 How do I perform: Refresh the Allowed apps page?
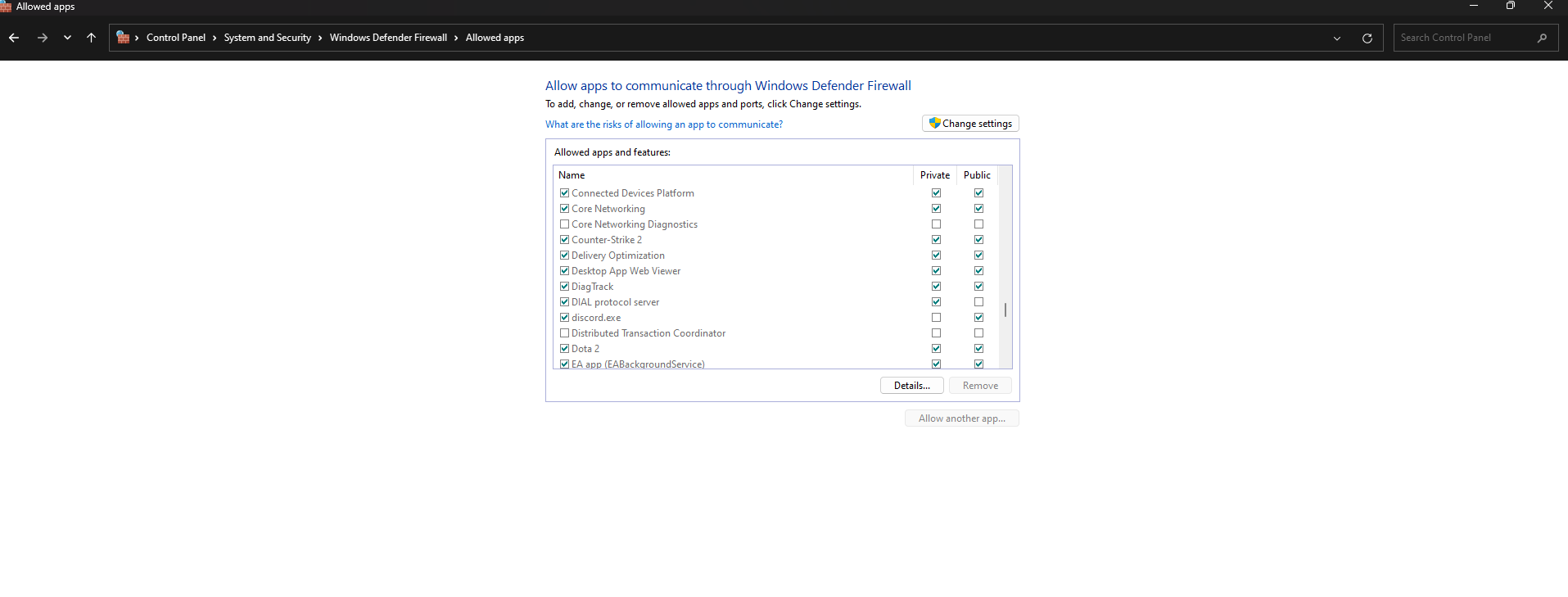pos(1367,38)
